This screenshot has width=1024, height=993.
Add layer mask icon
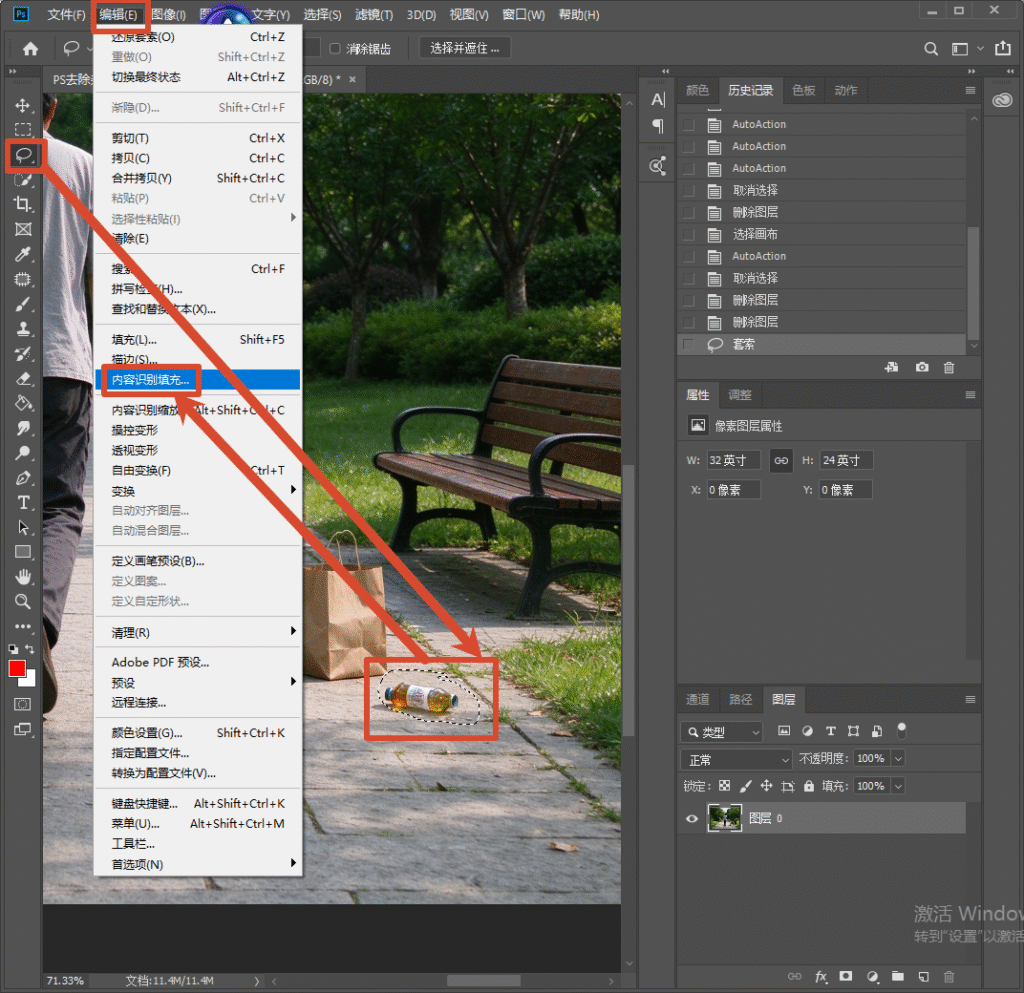point(846,977)
